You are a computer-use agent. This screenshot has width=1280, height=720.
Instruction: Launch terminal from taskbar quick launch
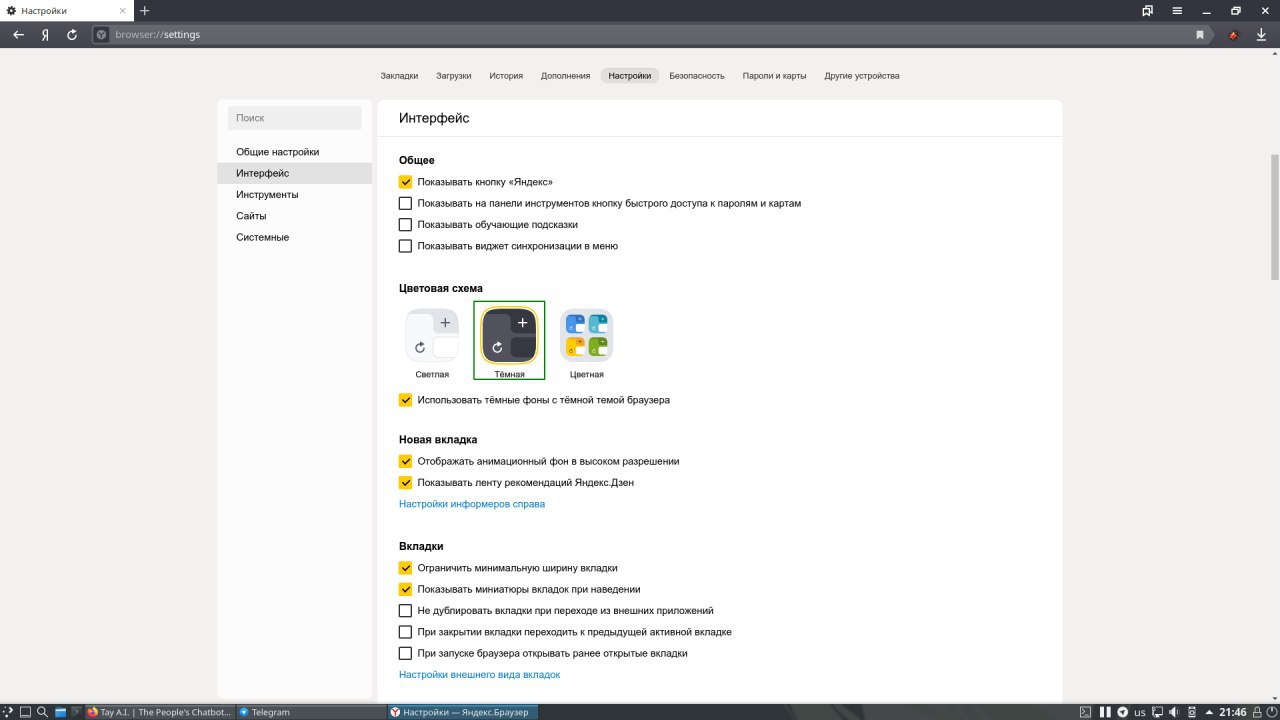point(76,712)
